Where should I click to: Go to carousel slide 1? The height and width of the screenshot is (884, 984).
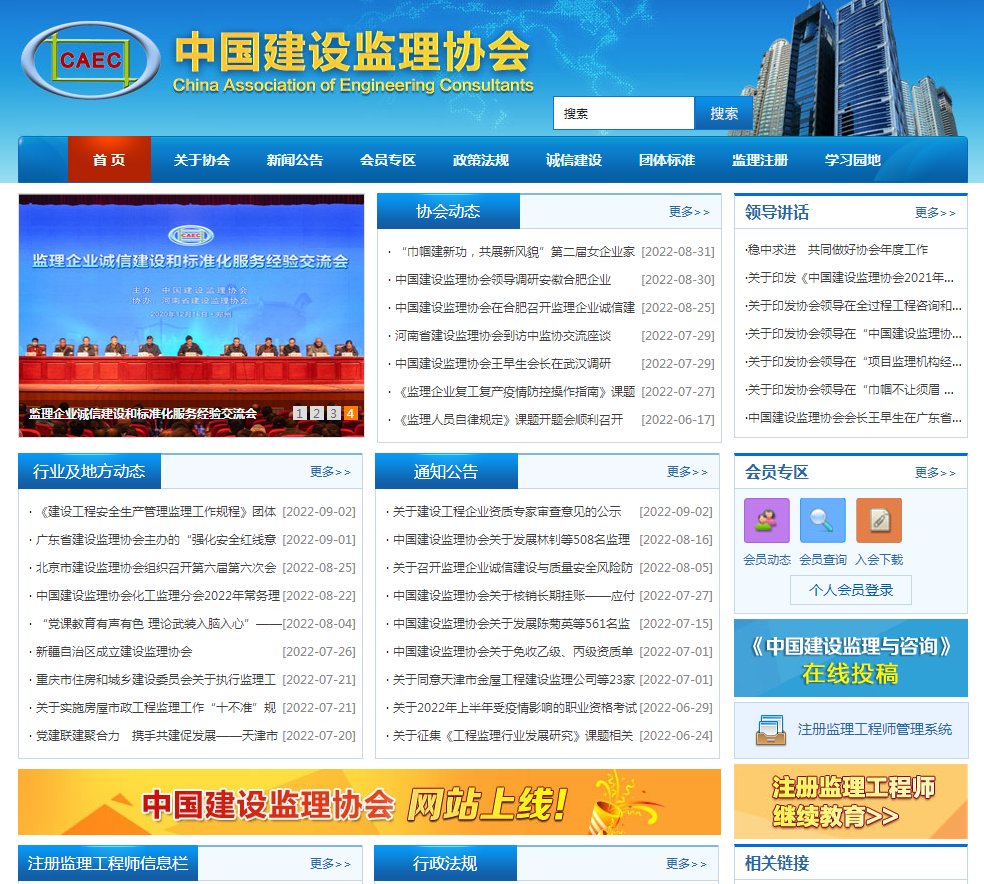click(299, 413)
